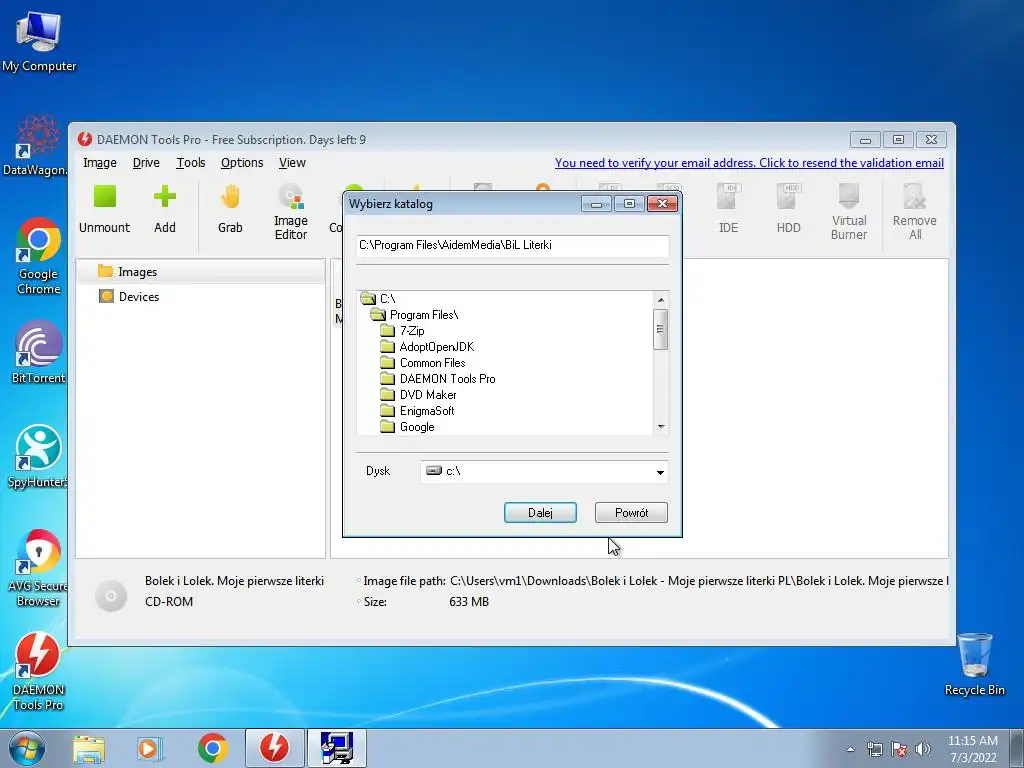
Task: Select the Grab tool icon
Action: 230,210
